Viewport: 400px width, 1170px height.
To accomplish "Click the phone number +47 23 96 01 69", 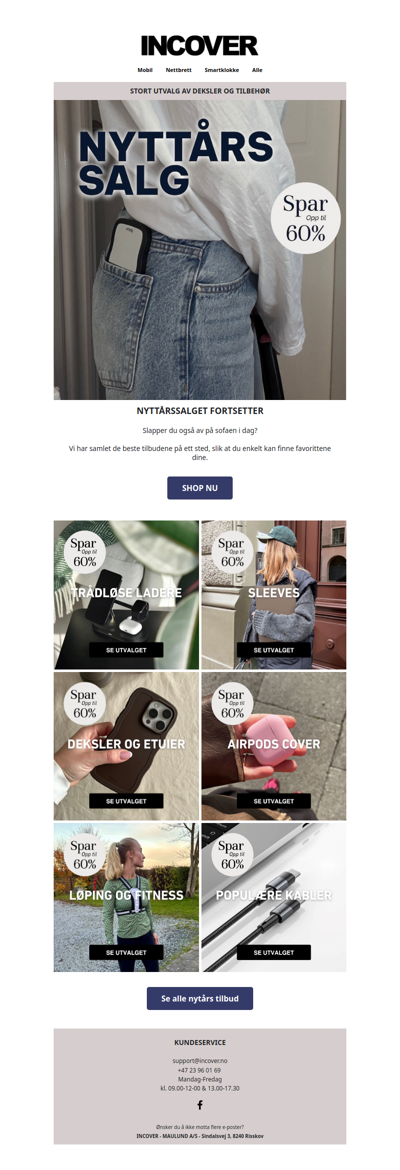I will pos(199,1069).
